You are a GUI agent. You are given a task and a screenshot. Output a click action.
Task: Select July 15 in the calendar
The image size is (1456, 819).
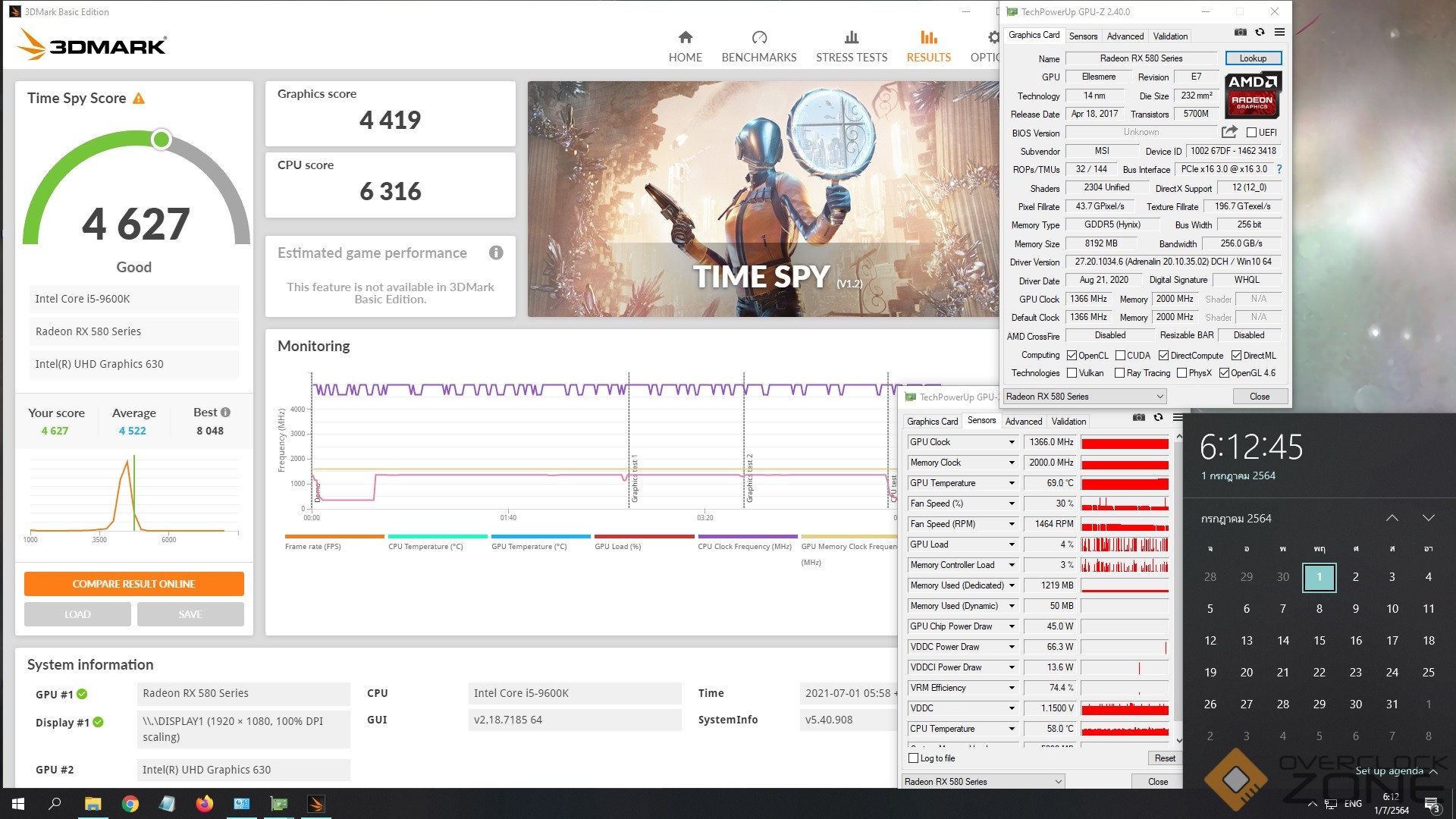click(1319, 641)
